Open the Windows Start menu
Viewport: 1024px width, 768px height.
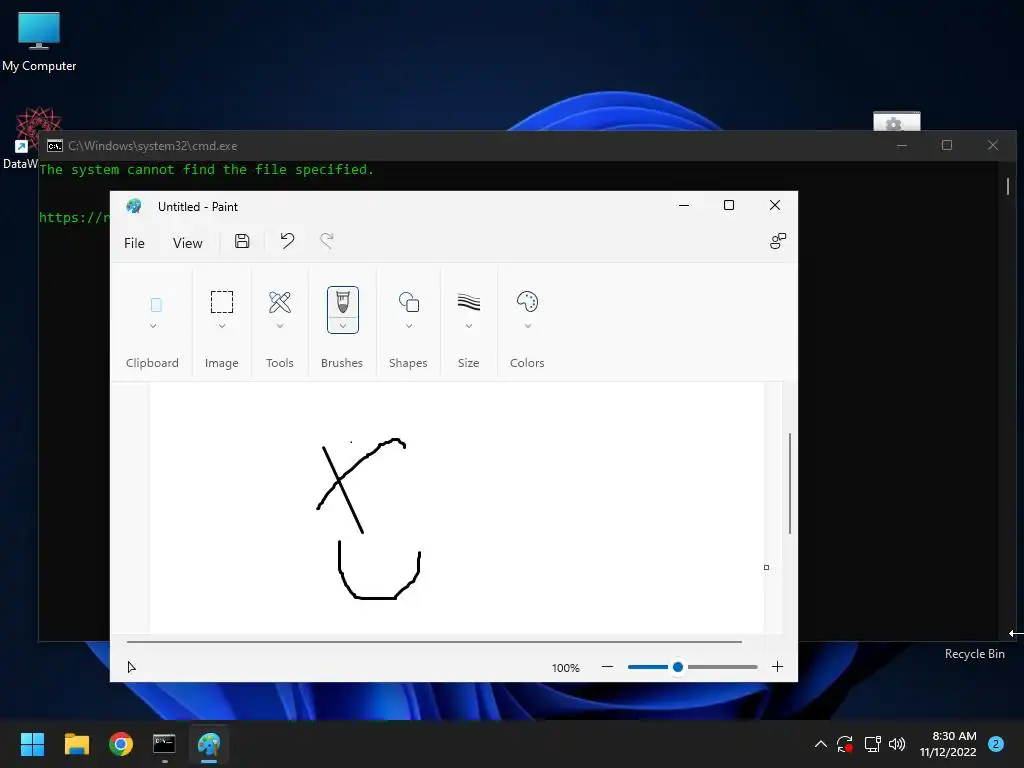[32, 744]
